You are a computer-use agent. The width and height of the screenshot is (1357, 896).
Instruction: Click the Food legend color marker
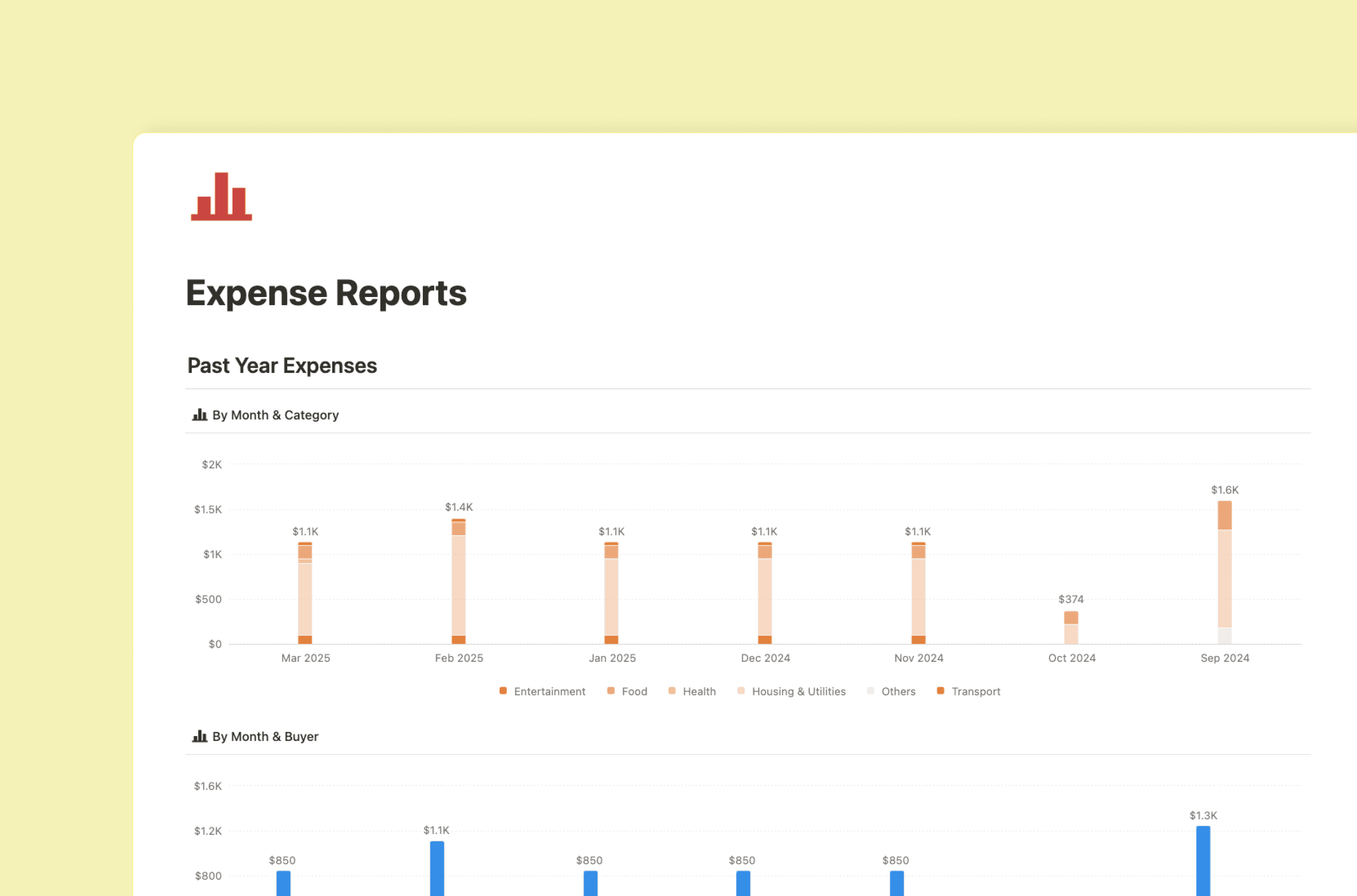click(x=610, y=691)
